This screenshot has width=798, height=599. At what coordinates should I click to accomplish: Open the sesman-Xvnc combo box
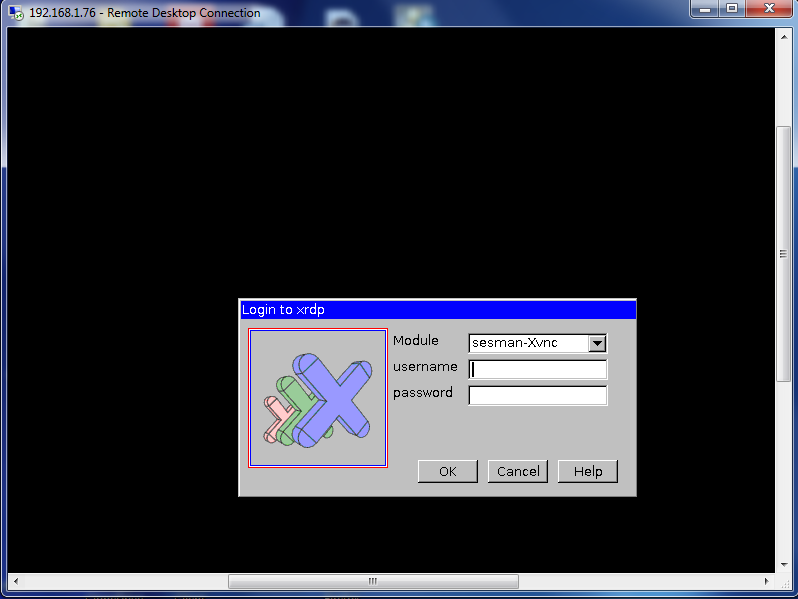click(528, 343)
